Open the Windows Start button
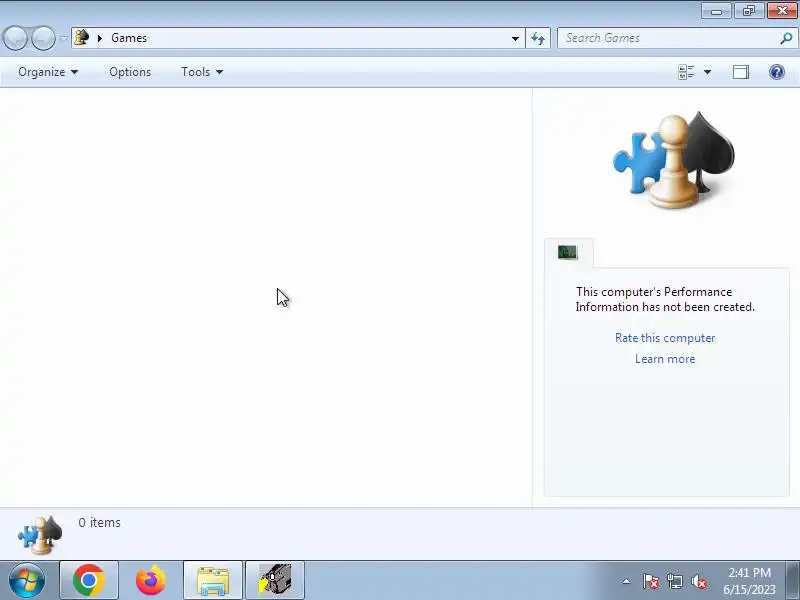This screenshot has width=800, height=600. click(27, 580)
